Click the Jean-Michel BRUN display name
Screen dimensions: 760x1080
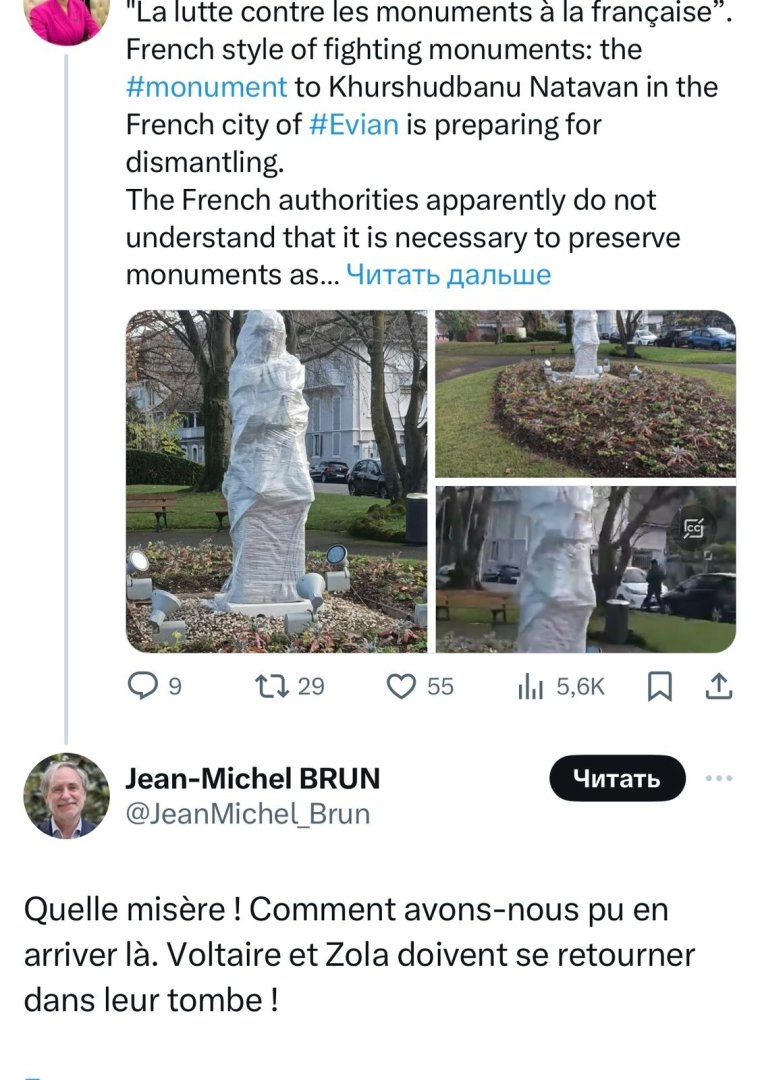coord(253,779)
